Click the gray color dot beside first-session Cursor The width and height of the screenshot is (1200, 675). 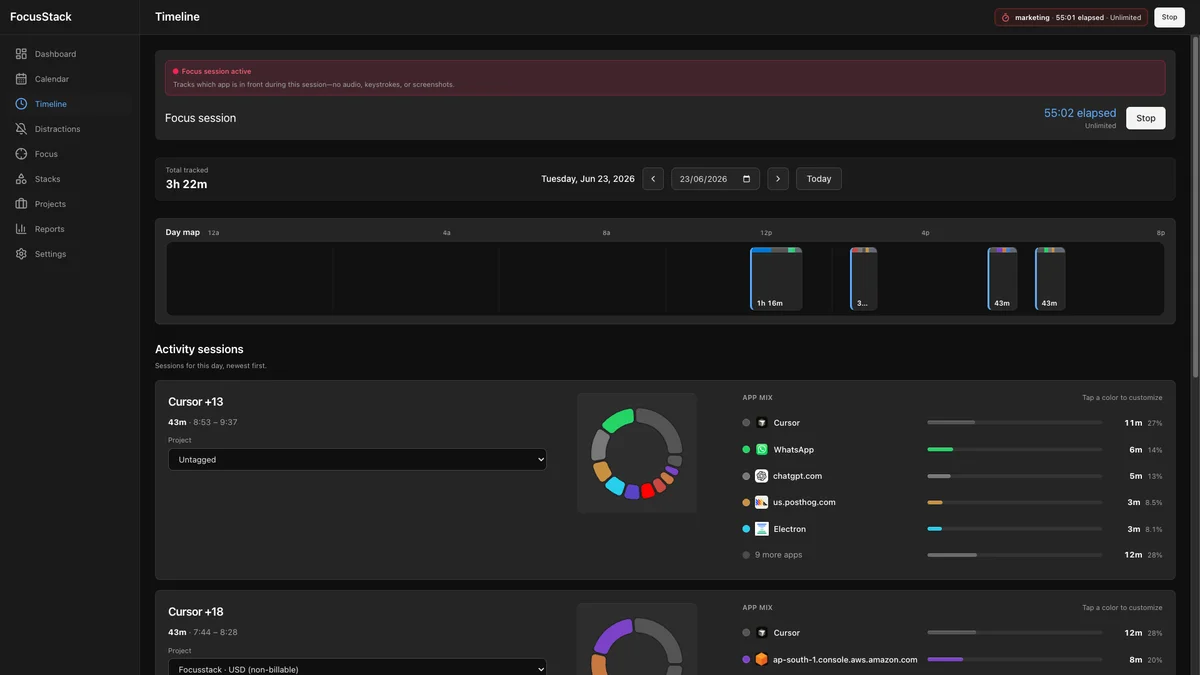tap(746, 423)
